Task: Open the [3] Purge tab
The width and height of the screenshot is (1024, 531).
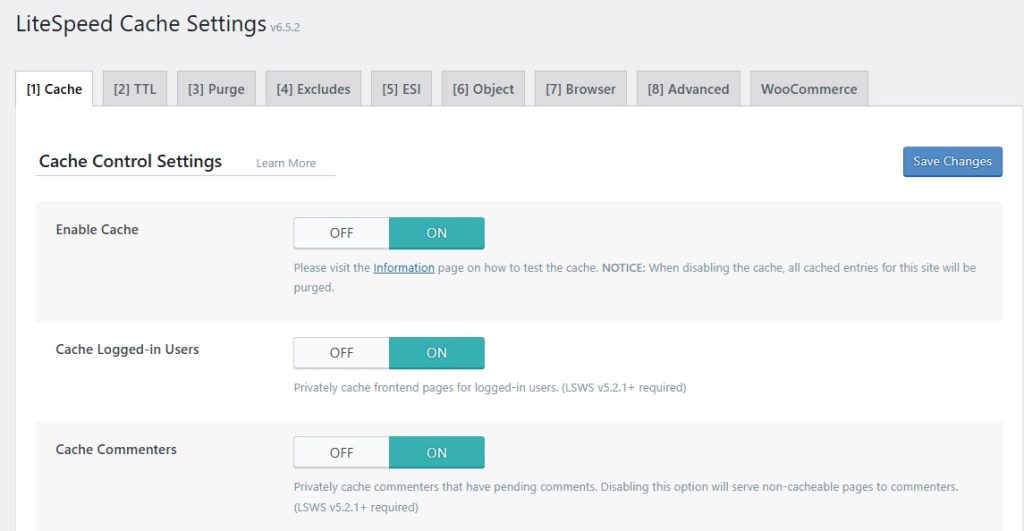Action: click(216, 89)
